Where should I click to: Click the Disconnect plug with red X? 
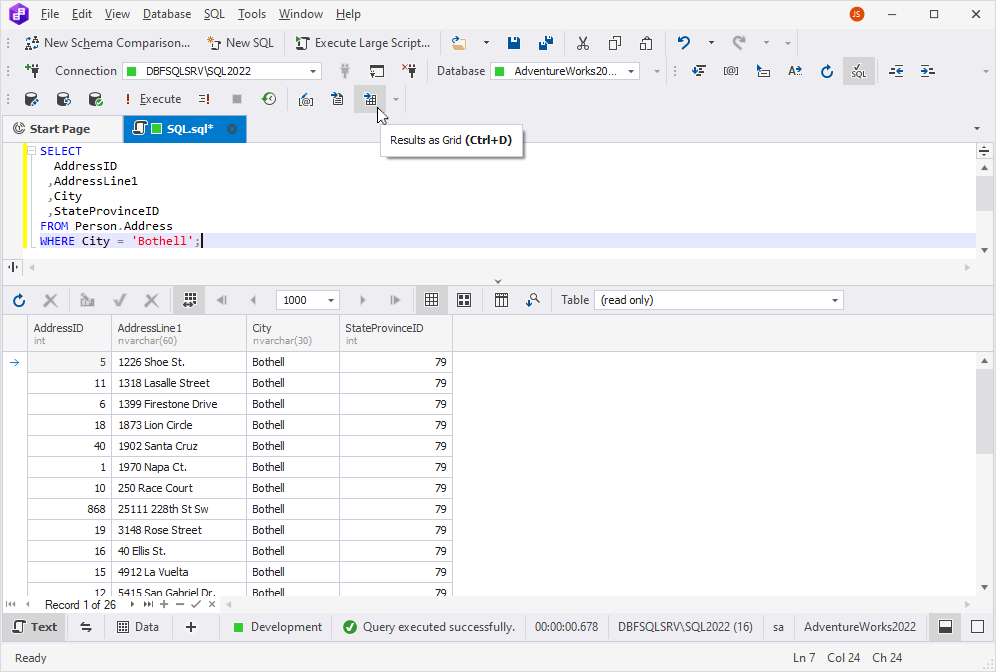point(408,71)
